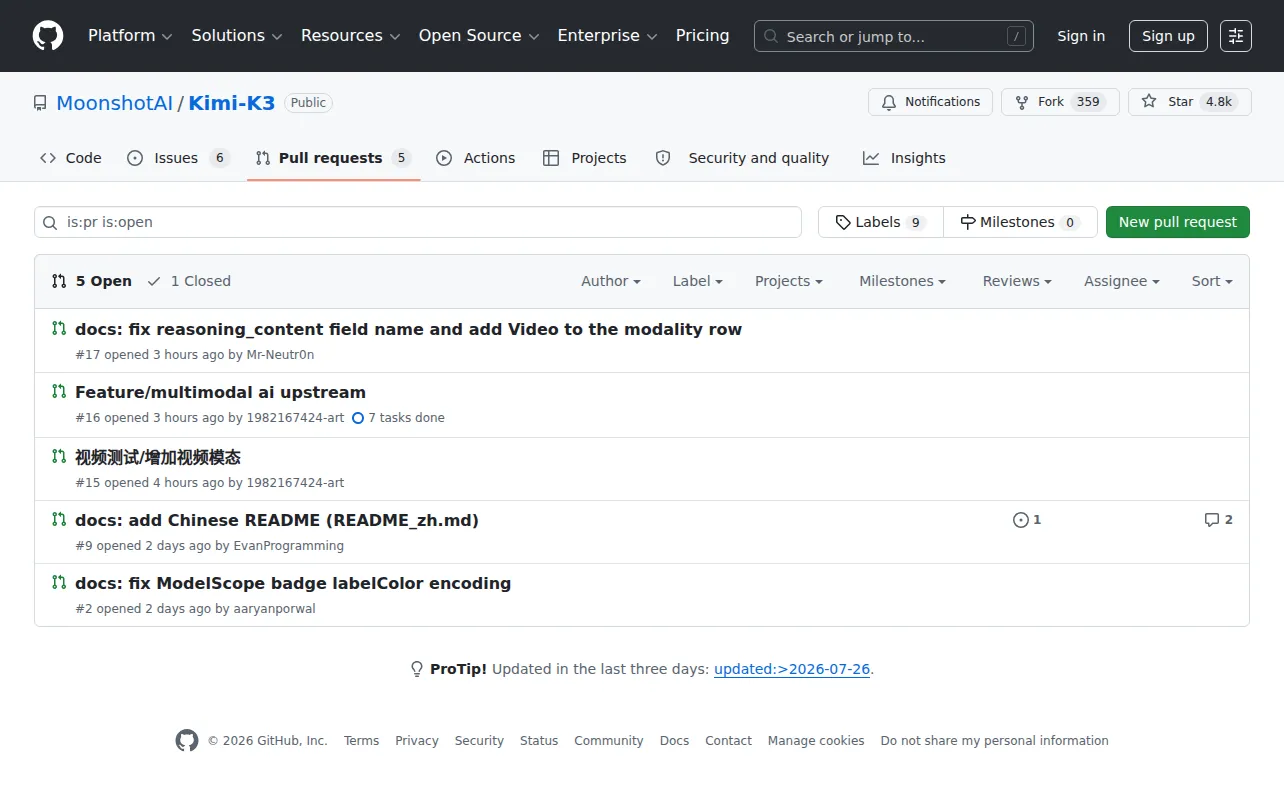Open the appearance settings icon button
Viewport: 1284px width, 794px height.
[x=1236, y=36]
